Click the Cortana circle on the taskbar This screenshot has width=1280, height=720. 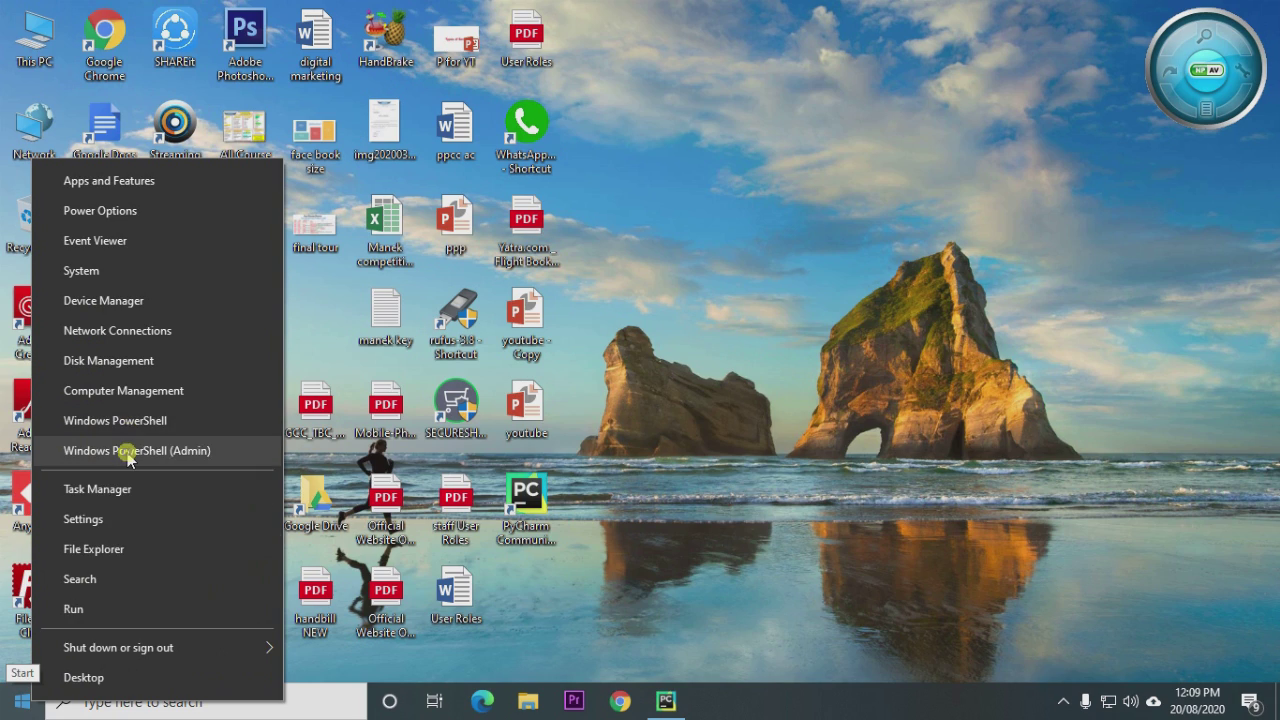coord(390,702)
